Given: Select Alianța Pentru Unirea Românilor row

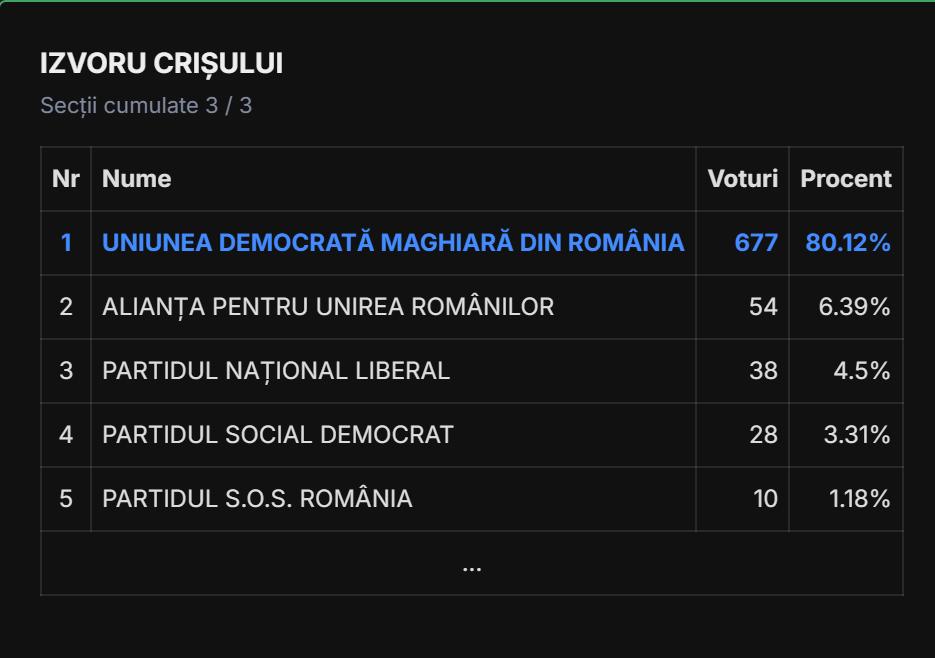Looking at the screenshot, I should (328, 307).
